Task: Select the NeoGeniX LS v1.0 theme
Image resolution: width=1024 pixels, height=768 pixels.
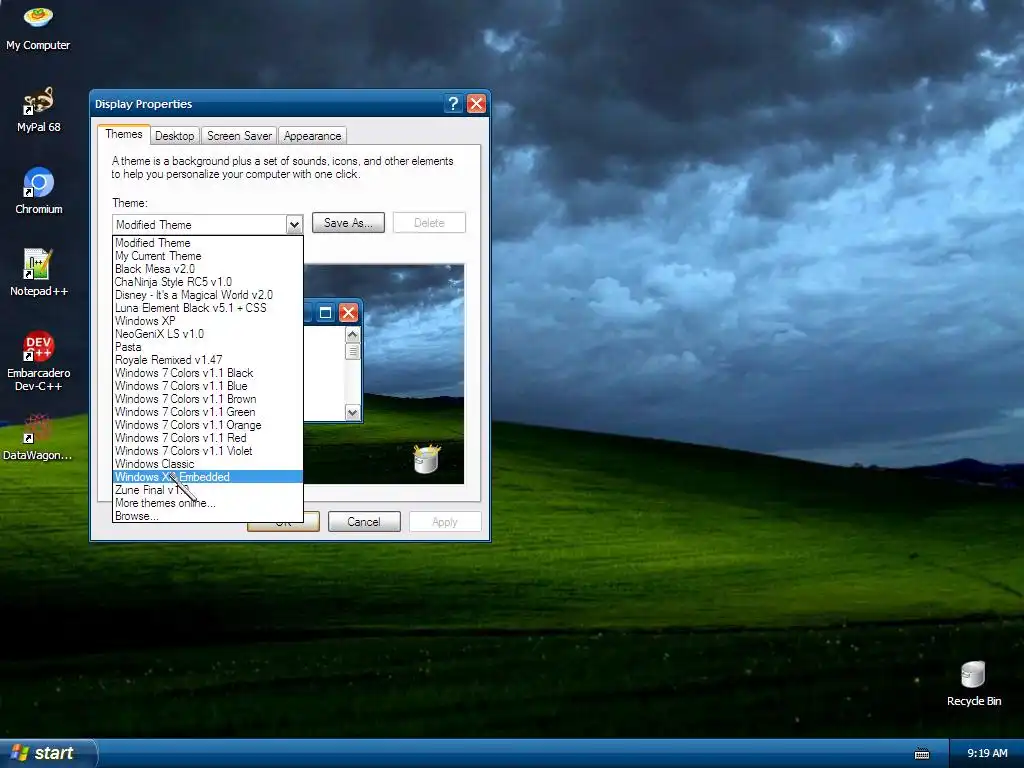Action: click(208, 334)
